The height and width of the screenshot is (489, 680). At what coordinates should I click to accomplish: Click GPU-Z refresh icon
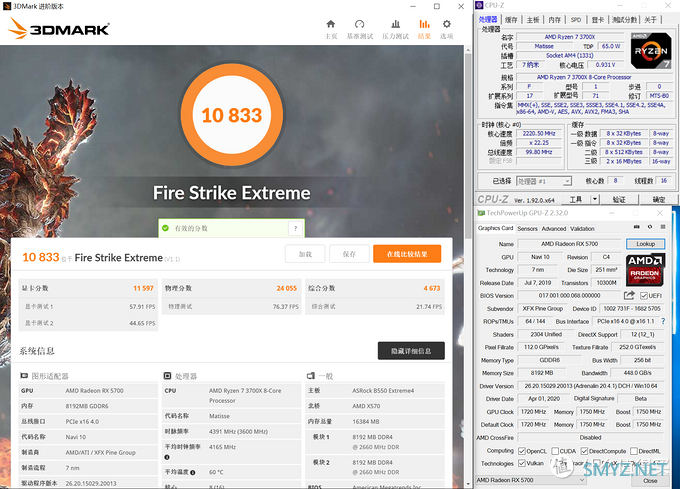650,227
